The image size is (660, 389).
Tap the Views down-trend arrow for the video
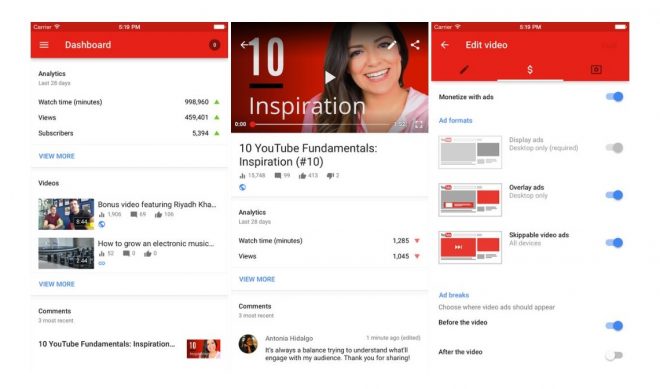(x=417, y=256)
